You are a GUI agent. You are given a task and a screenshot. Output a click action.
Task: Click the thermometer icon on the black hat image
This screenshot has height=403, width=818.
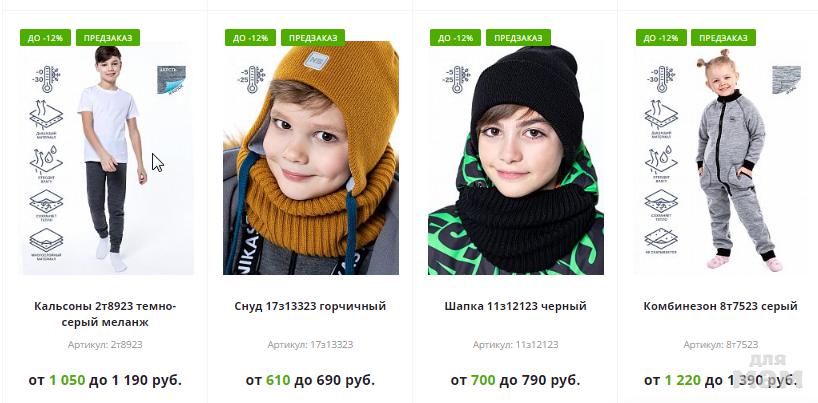[456, 79]
